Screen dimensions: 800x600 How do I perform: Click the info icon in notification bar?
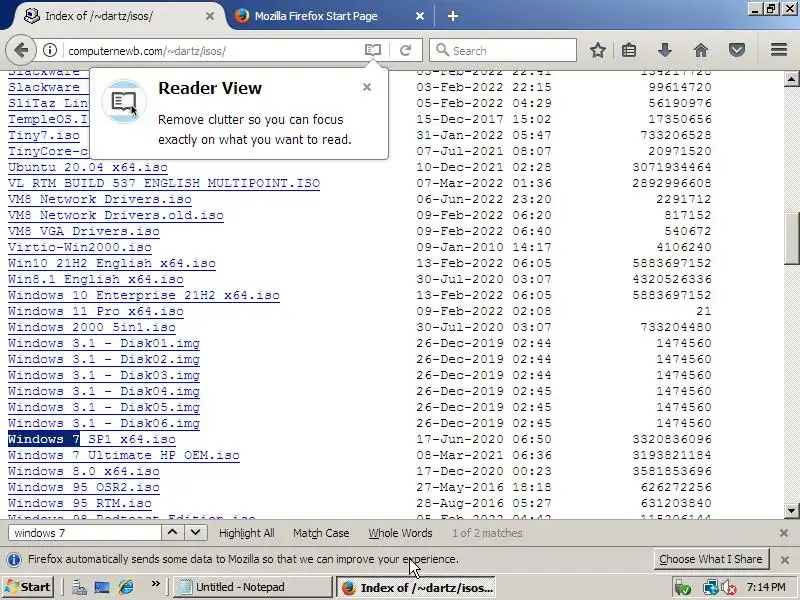point(14,560)
